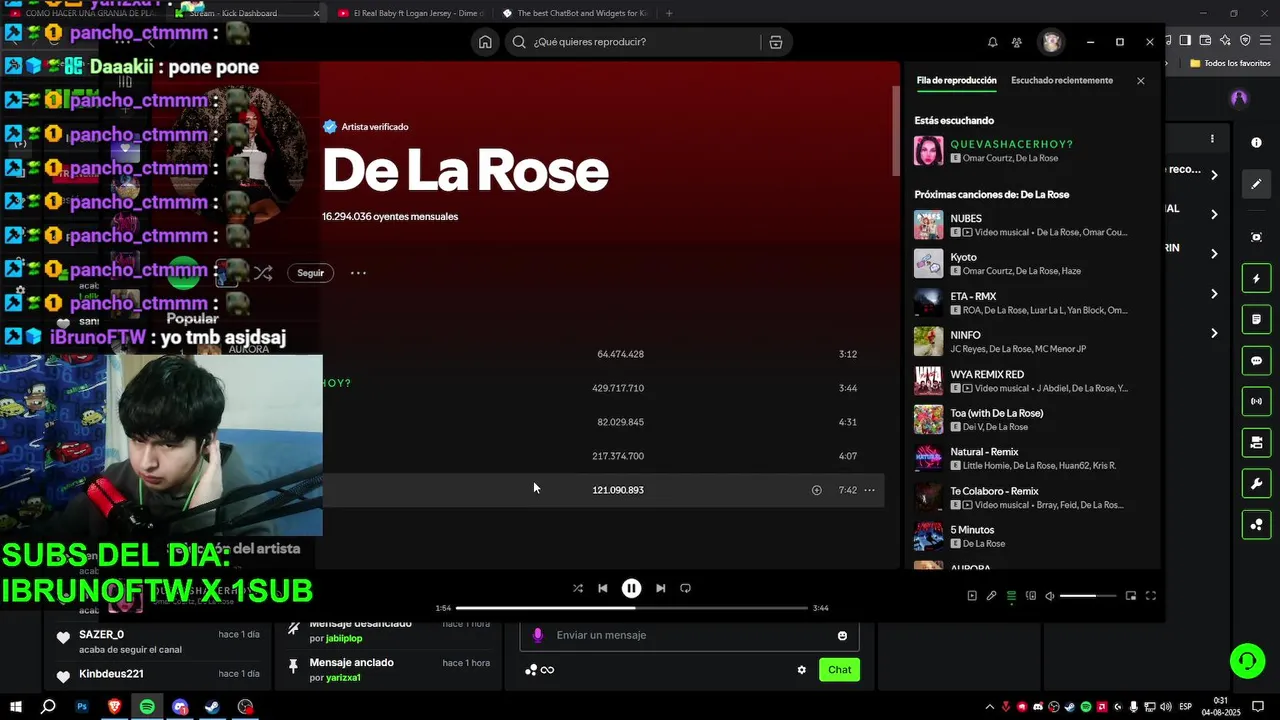Open Spotify friend activity icon
This screenshot has height=720, width=1280.
tap(1017, 42)
